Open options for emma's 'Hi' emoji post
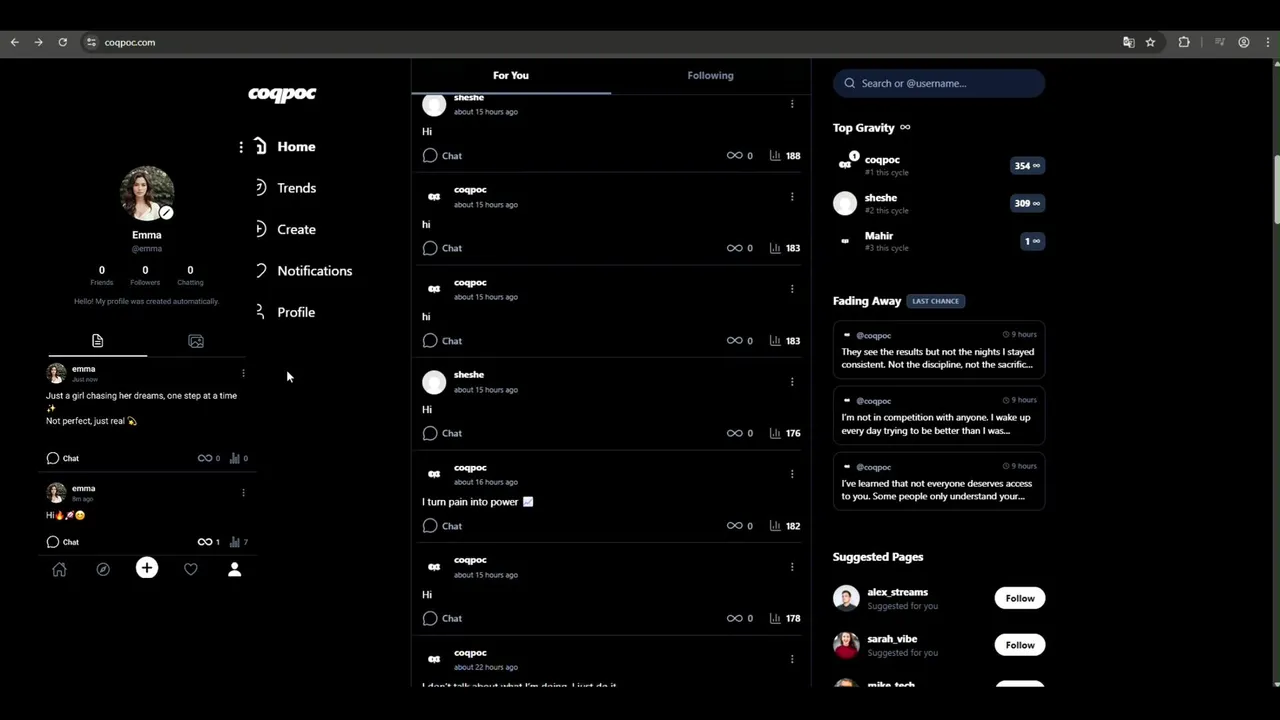The height and width of the screenshot is (720, 1280). pyautogui.click(x=243, y=492)
